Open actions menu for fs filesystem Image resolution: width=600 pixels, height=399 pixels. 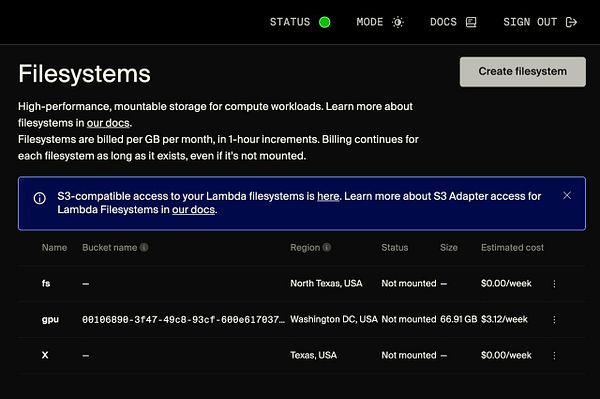[x=554, y=283]
